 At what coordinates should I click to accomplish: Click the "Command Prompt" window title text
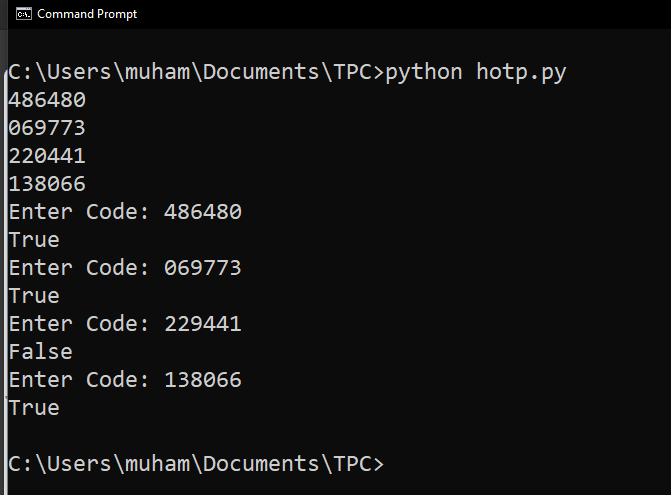pyautogui.click(x=87, y=14)
